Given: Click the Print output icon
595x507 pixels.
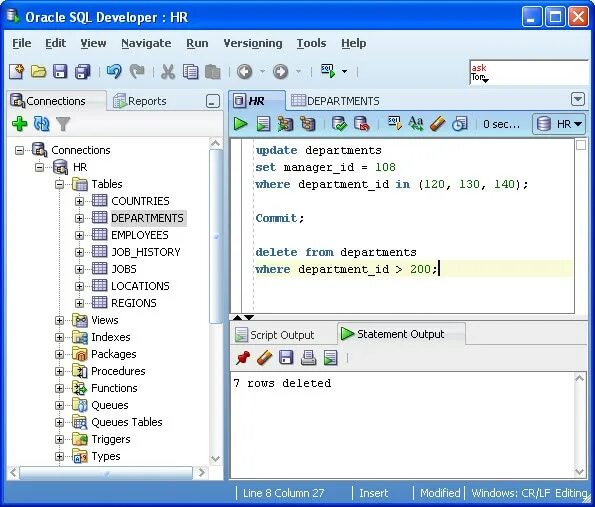Looking at the screenshot, I should 308,358.
